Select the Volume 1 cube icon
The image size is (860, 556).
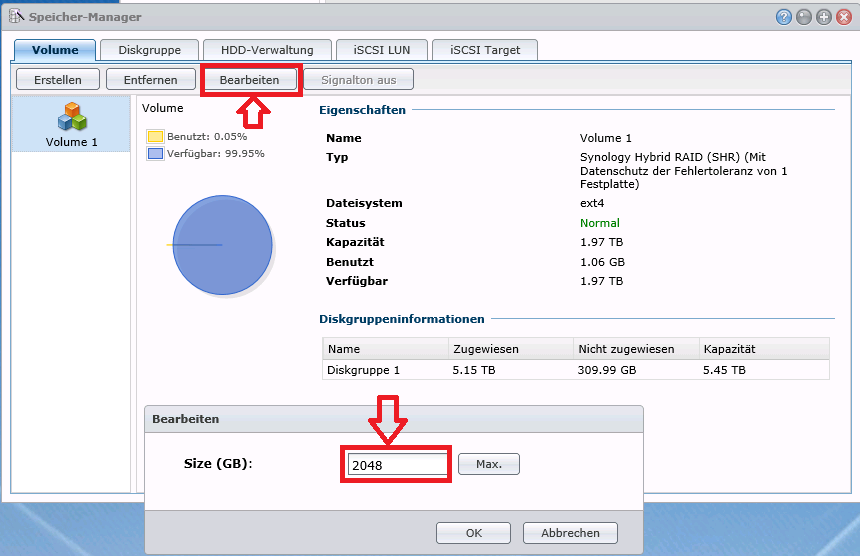pos(71,117)
